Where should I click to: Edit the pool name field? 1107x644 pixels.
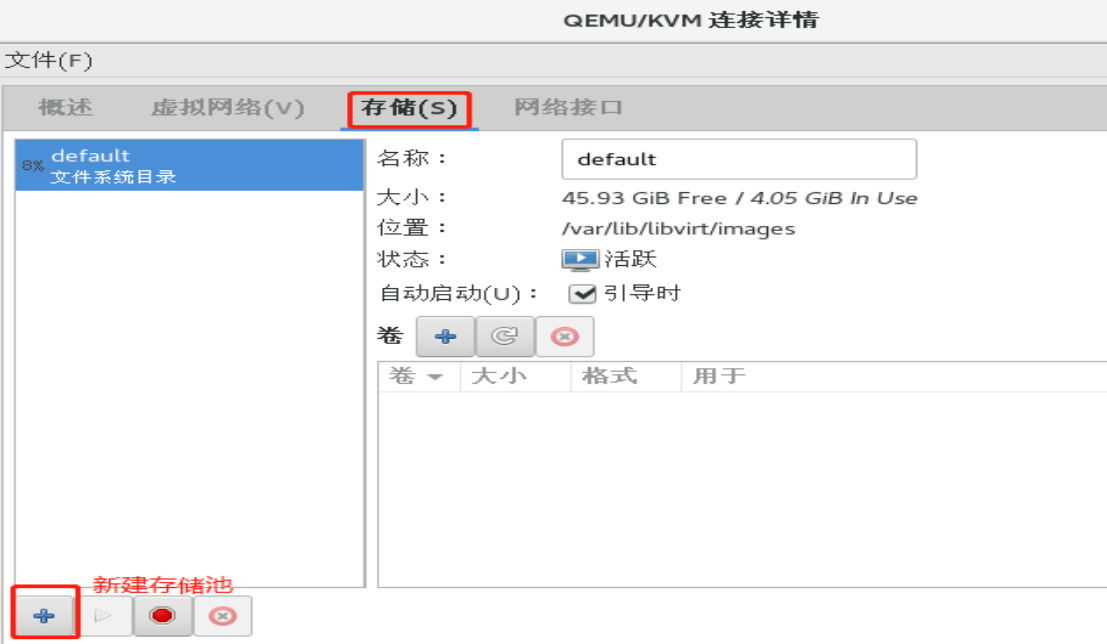coord(739,159)
